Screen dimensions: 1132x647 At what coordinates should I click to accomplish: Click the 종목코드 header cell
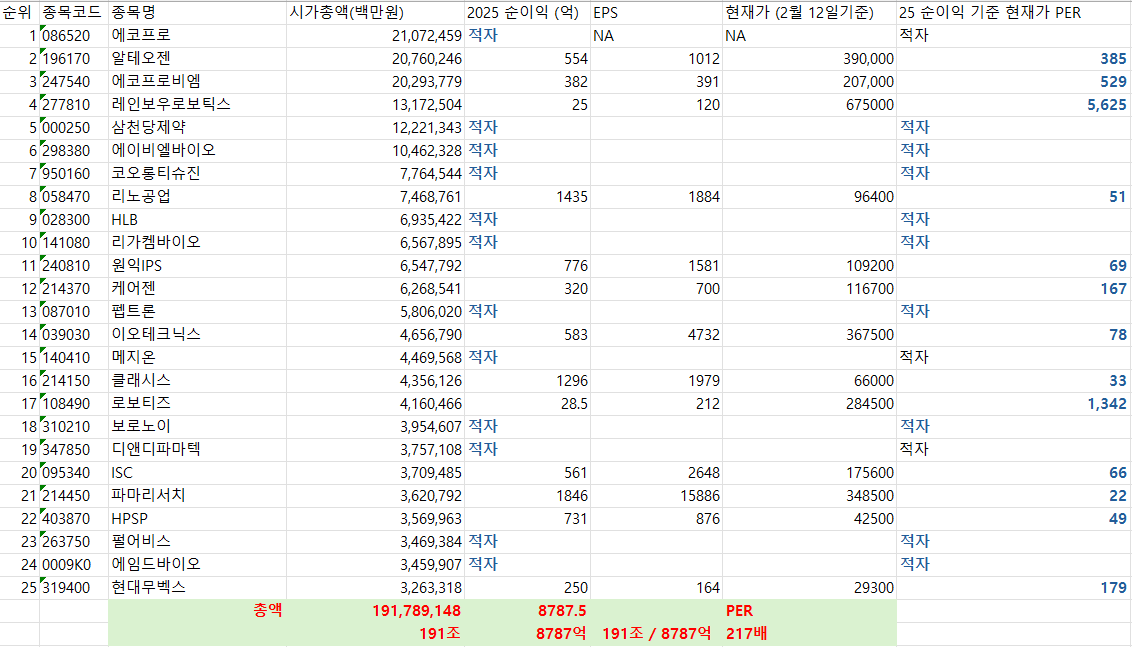tap(74, 12)
